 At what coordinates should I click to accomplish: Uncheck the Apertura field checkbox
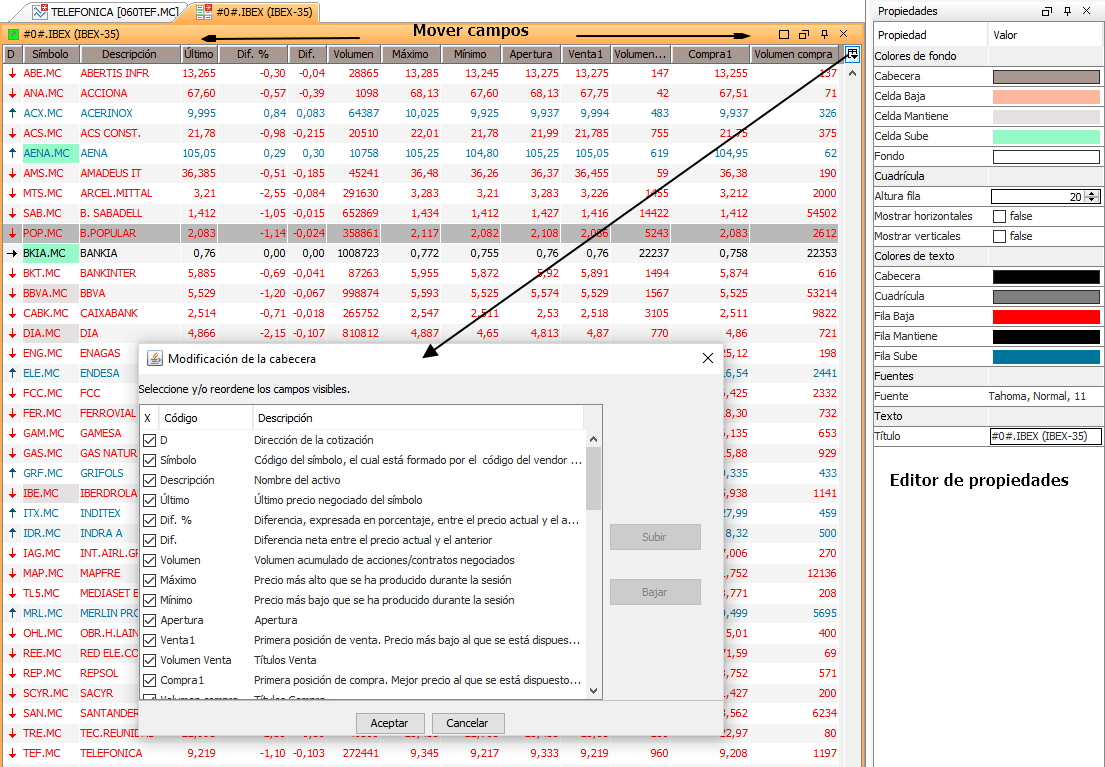[x=149, y=620]
